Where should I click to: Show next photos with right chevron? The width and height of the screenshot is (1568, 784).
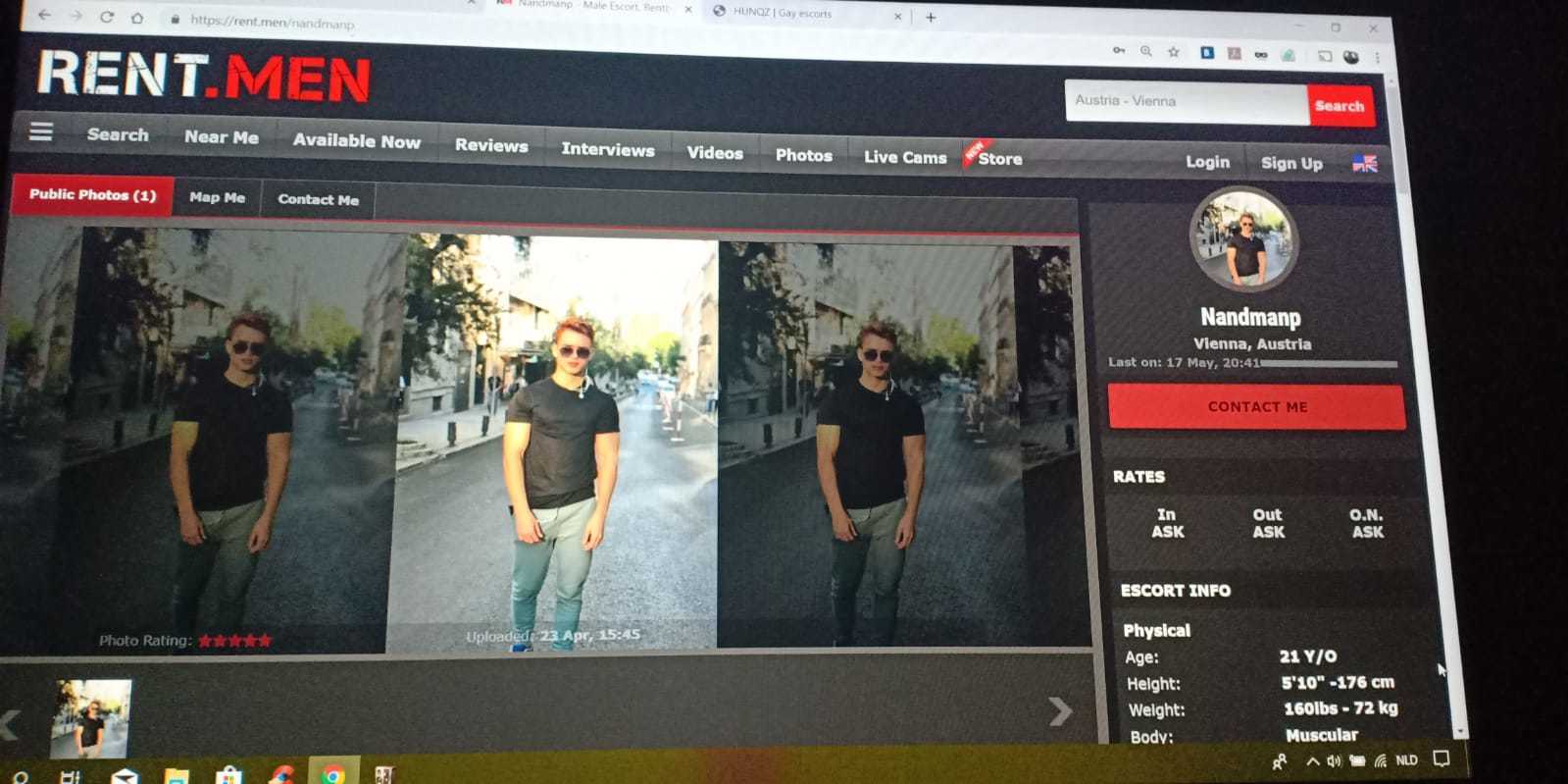[x=1059, y=710]
